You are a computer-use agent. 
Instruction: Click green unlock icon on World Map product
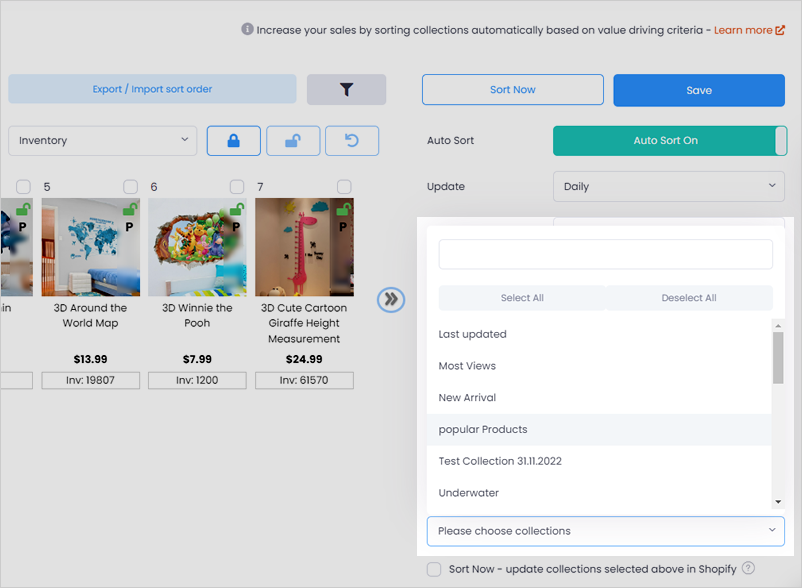click(130, 209)
